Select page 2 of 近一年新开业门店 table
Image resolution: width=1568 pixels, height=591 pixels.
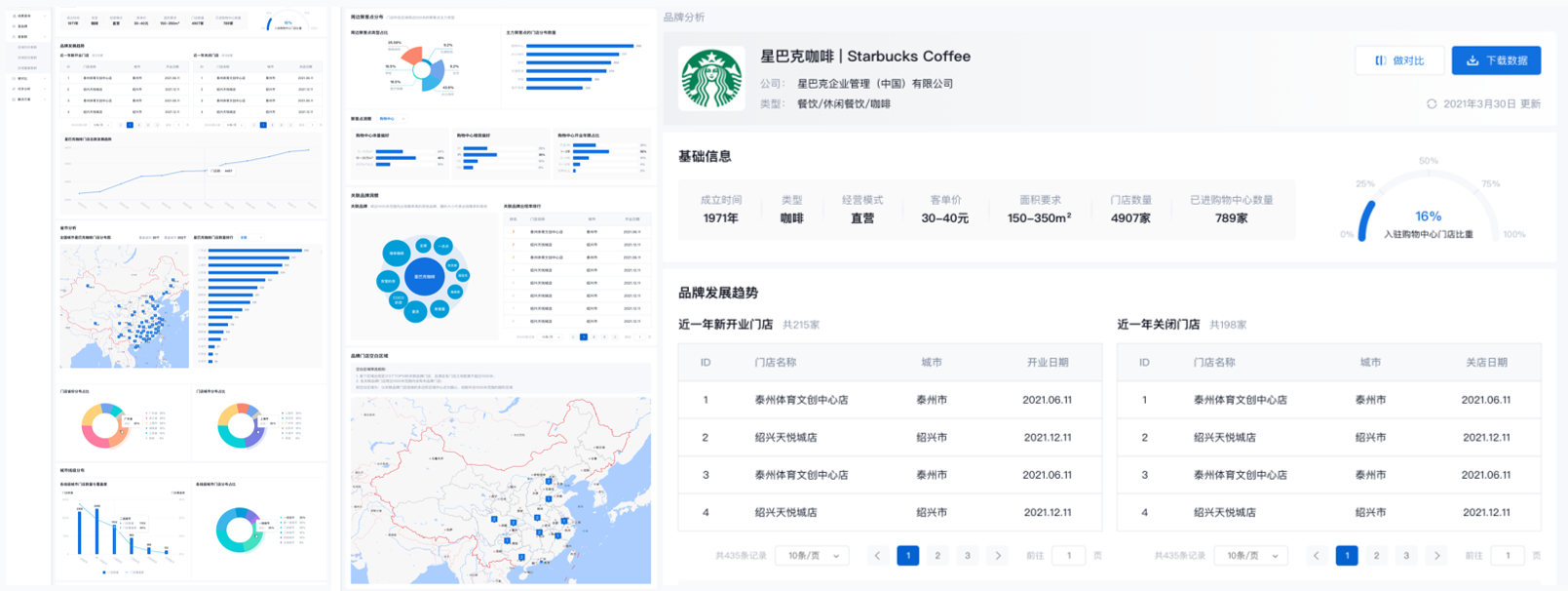937,556
